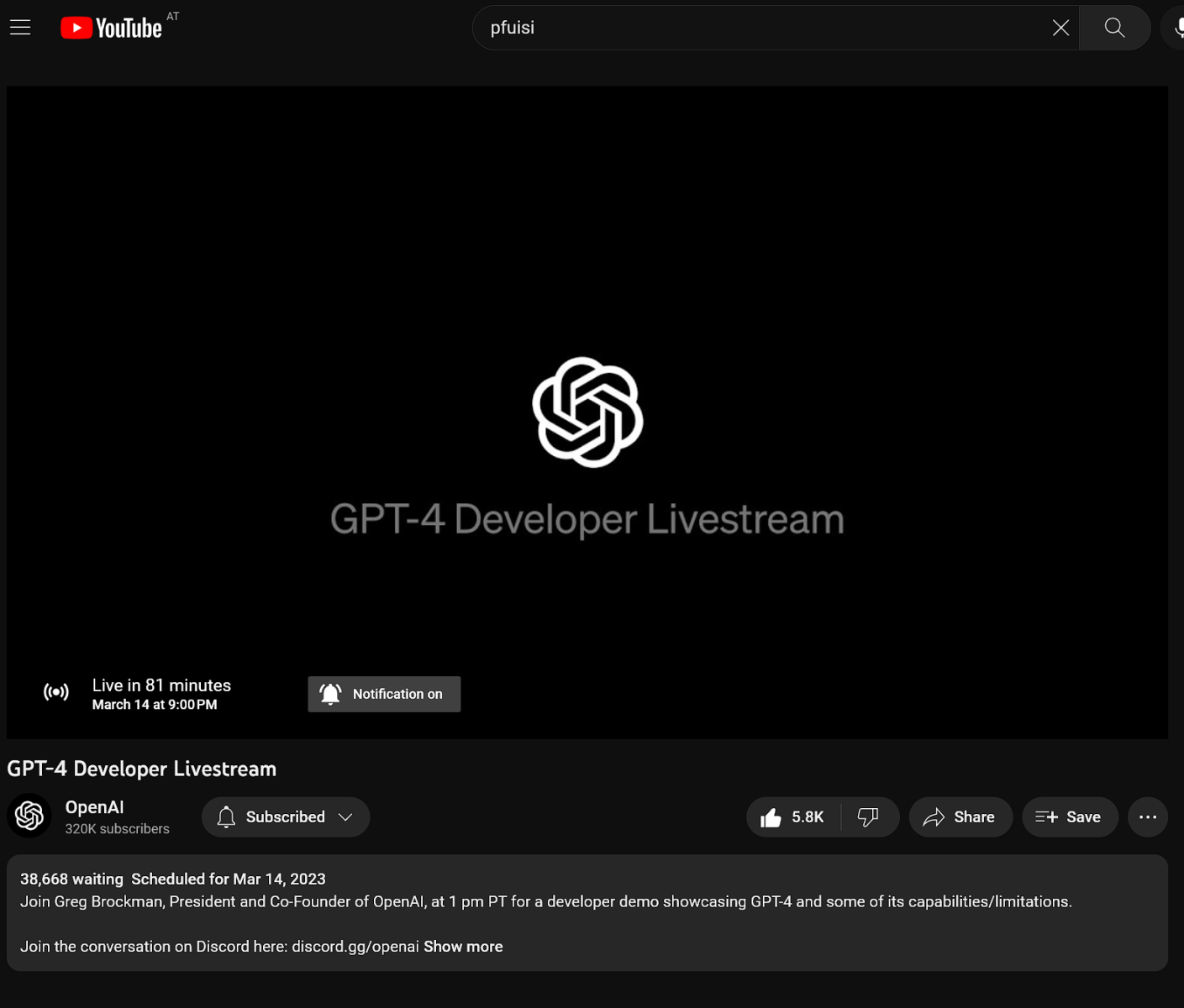Click the March 14 at 9:00 PM text
This screenshot has width=1184, height=1008.
(155, 705)
